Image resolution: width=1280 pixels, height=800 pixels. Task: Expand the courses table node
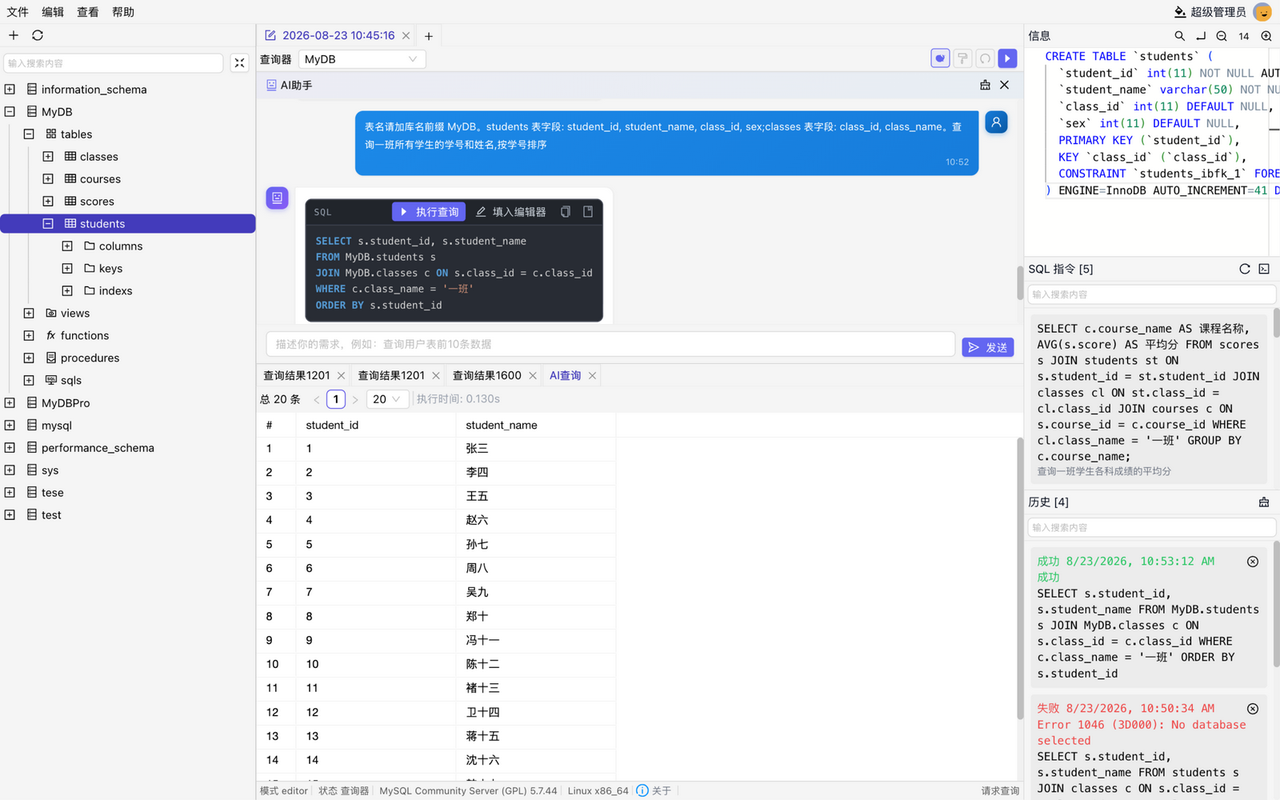(48, 179)
